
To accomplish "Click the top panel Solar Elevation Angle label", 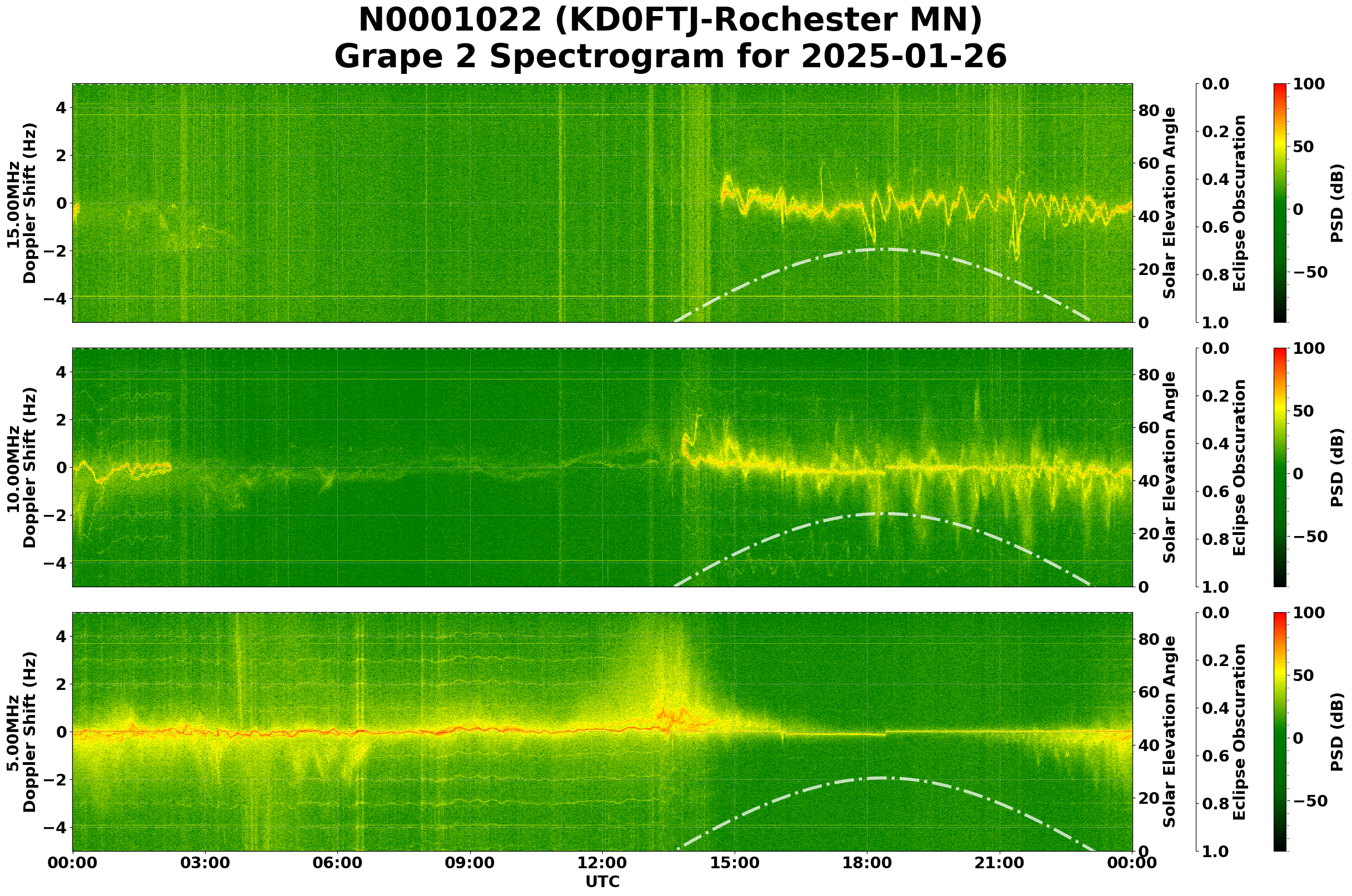I will tap(1170, 203).
